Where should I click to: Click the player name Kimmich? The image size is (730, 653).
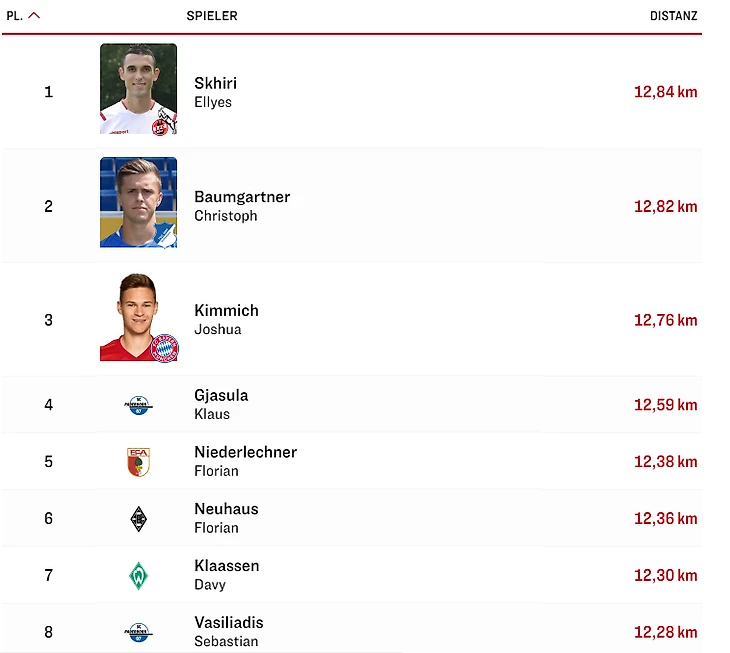[x=226, y=311]
